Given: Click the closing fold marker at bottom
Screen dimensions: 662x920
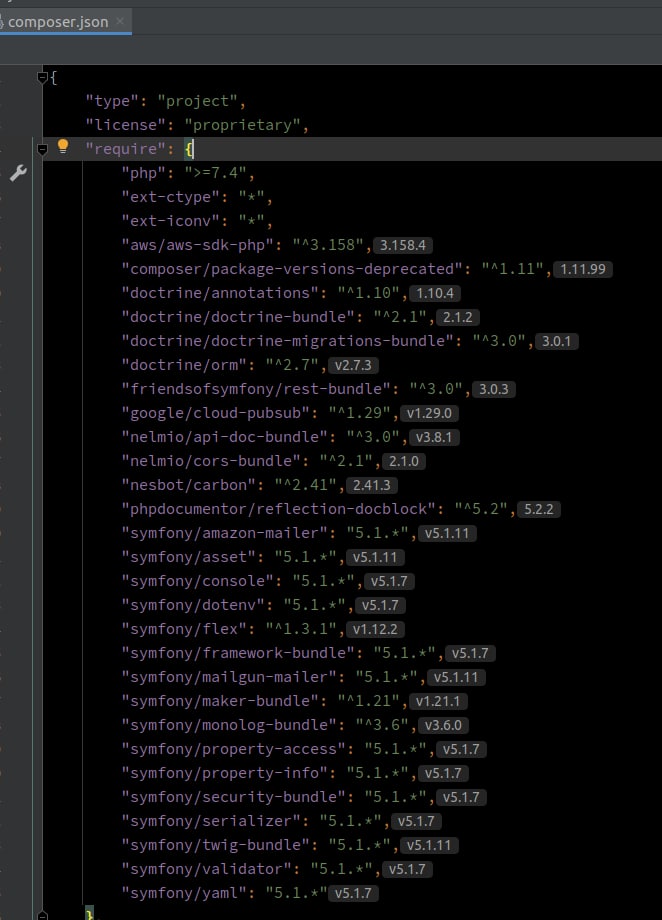Looking at the screenshot, I should click(42, 915).
